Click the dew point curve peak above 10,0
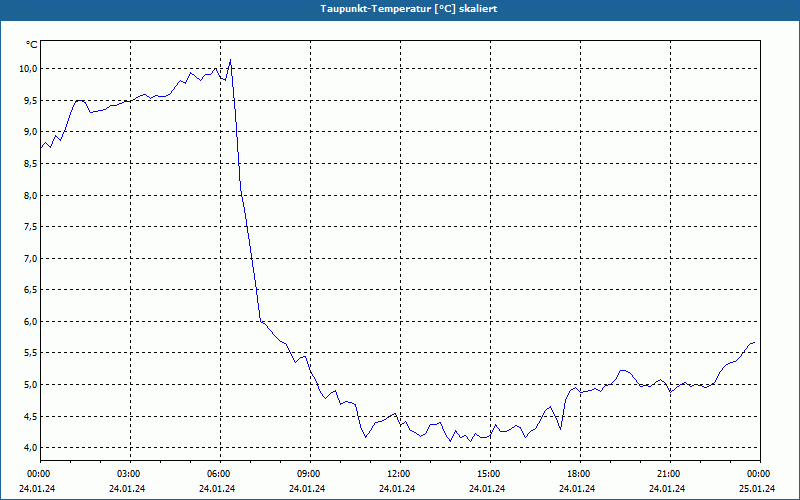The width and height of the screenshot is (800, 500). pyautogui.click(x=231, y=60)
